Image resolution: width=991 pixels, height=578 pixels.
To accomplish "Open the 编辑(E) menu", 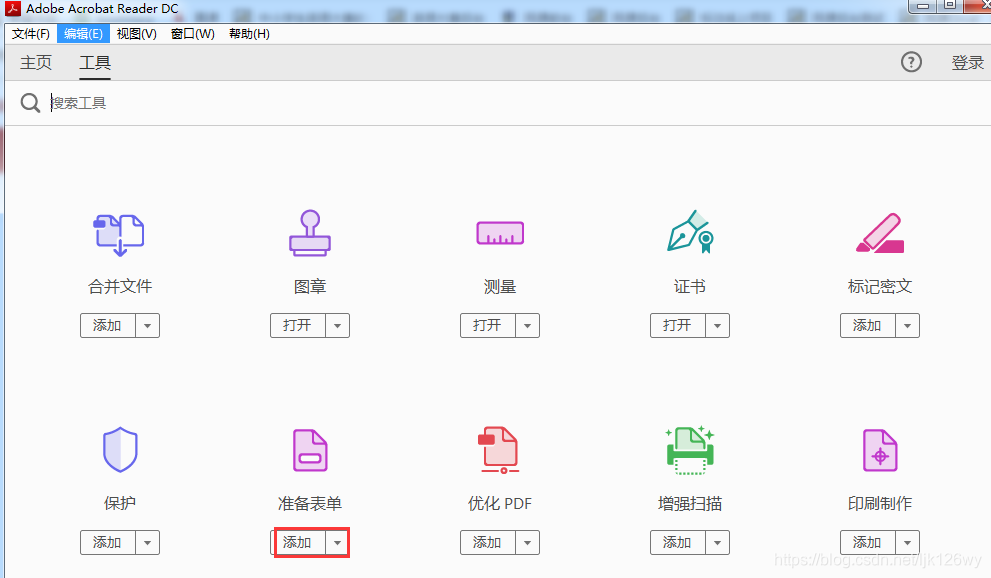I will click(x=83, y=33).
